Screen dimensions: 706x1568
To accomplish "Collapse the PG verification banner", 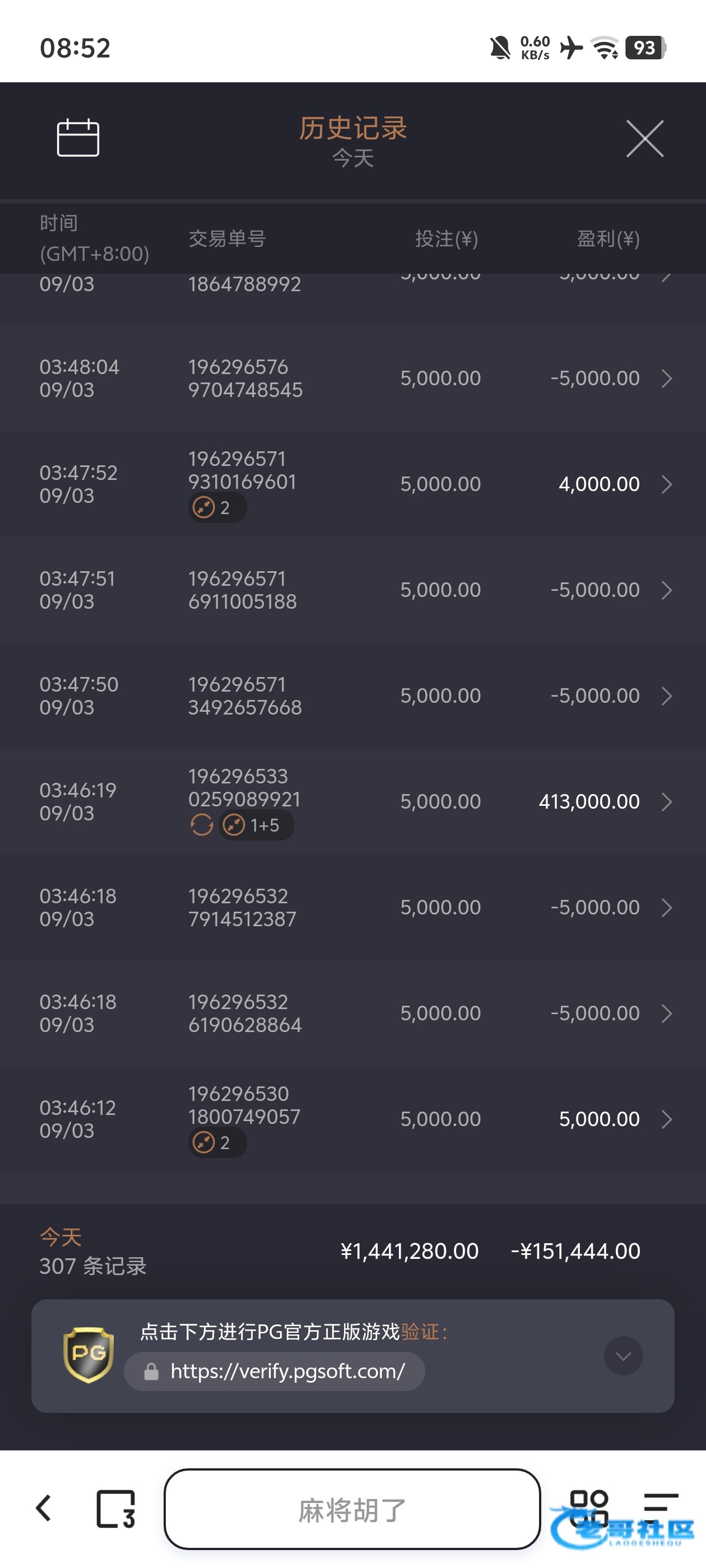I will tap(623, 1356).
